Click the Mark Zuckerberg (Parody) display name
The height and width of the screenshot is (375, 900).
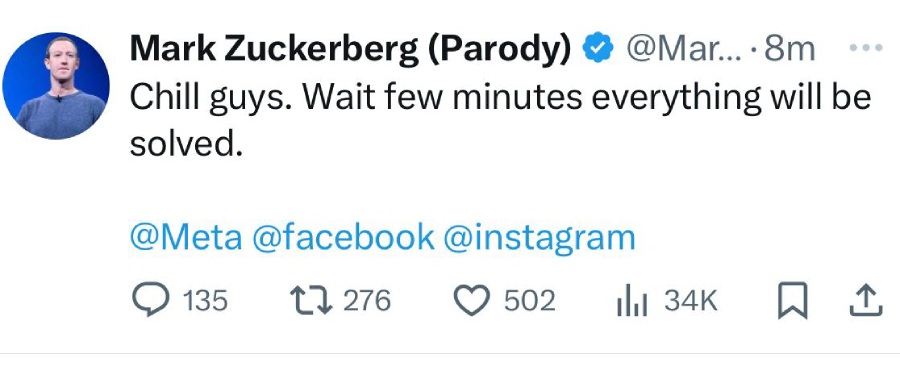pyautogui.click(x=350, y=49)
